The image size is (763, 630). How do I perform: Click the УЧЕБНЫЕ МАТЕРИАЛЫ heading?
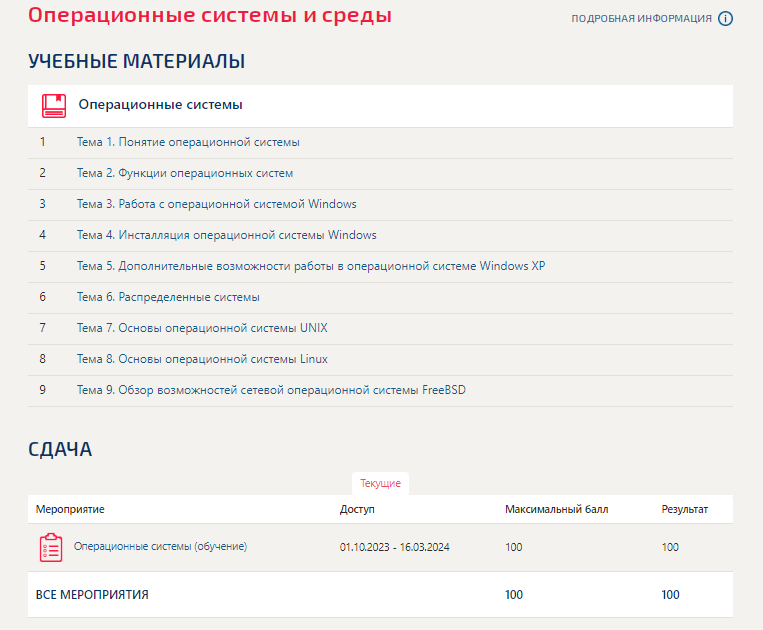pos(137,61)
